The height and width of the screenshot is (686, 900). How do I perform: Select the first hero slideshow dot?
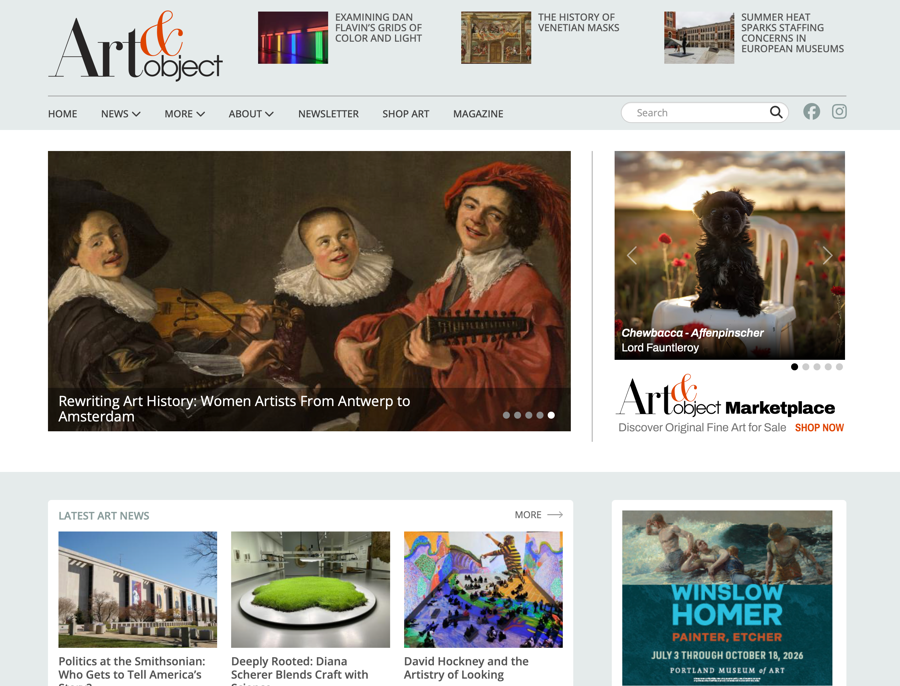click(506, 415)
